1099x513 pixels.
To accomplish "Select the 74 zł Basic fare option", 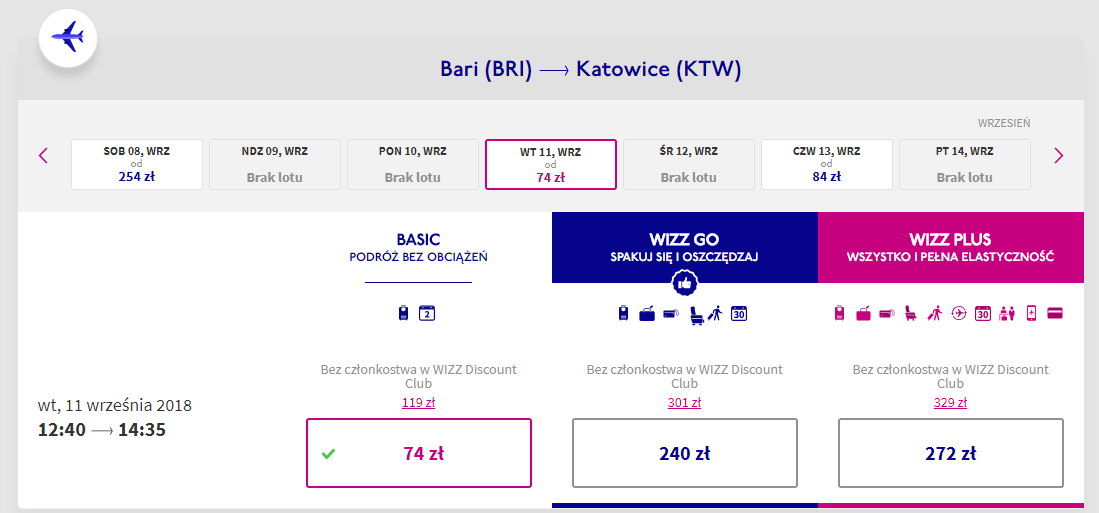I will coord(419,453).
